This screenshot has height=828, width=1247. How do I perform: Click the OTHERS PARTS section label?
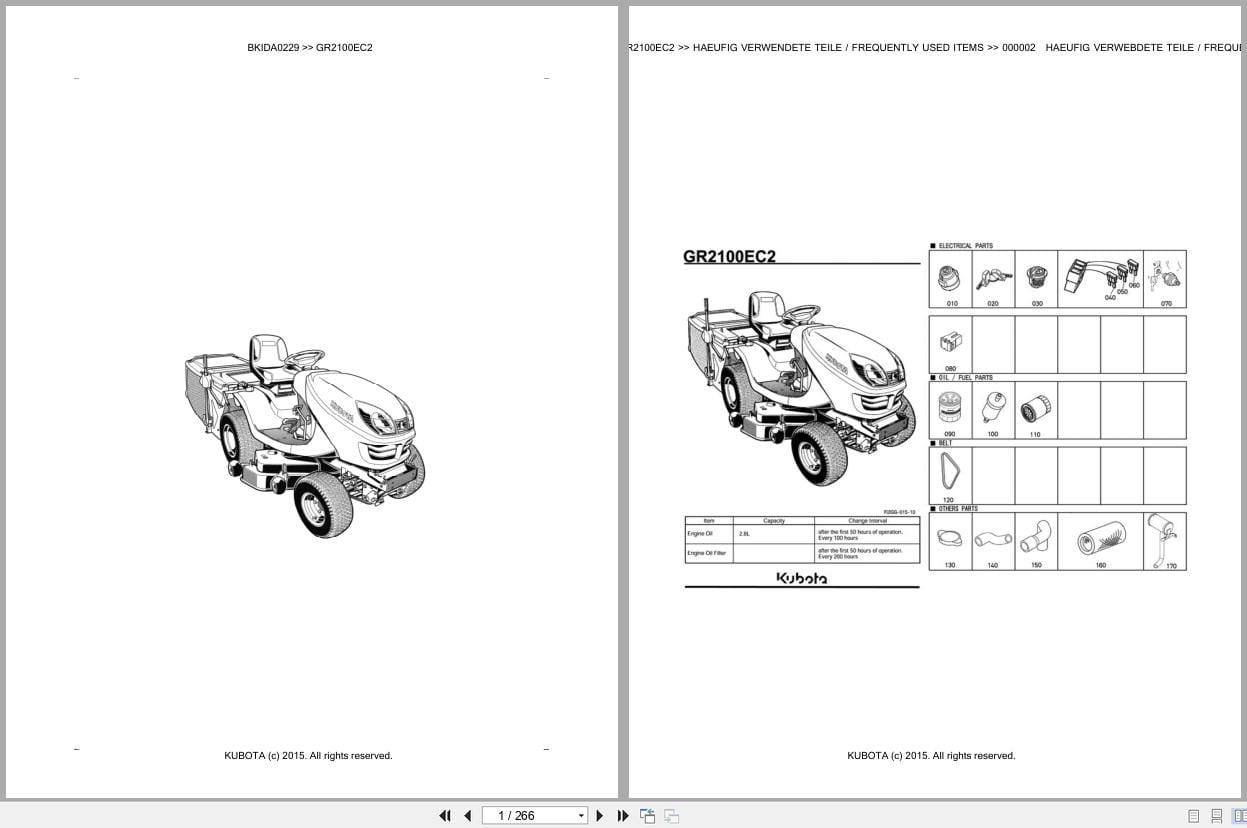tap(958, 509)
